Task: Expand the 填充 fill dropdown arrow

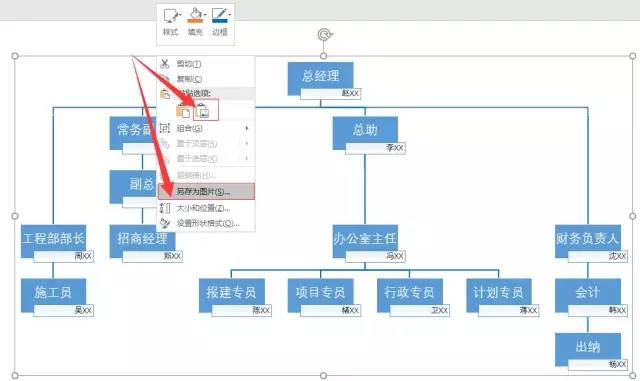Action: point(204,15)
